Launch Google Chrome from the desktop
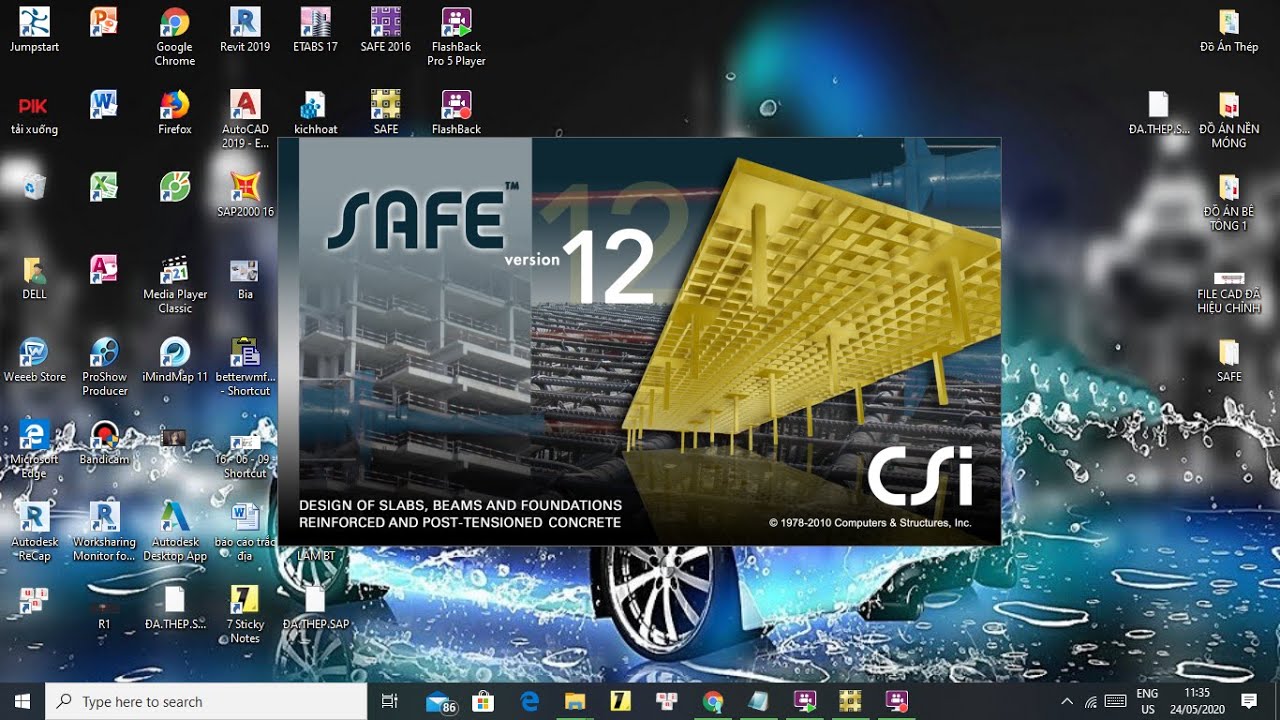Viewport: 1280px width, 720px height. (175, 37)
